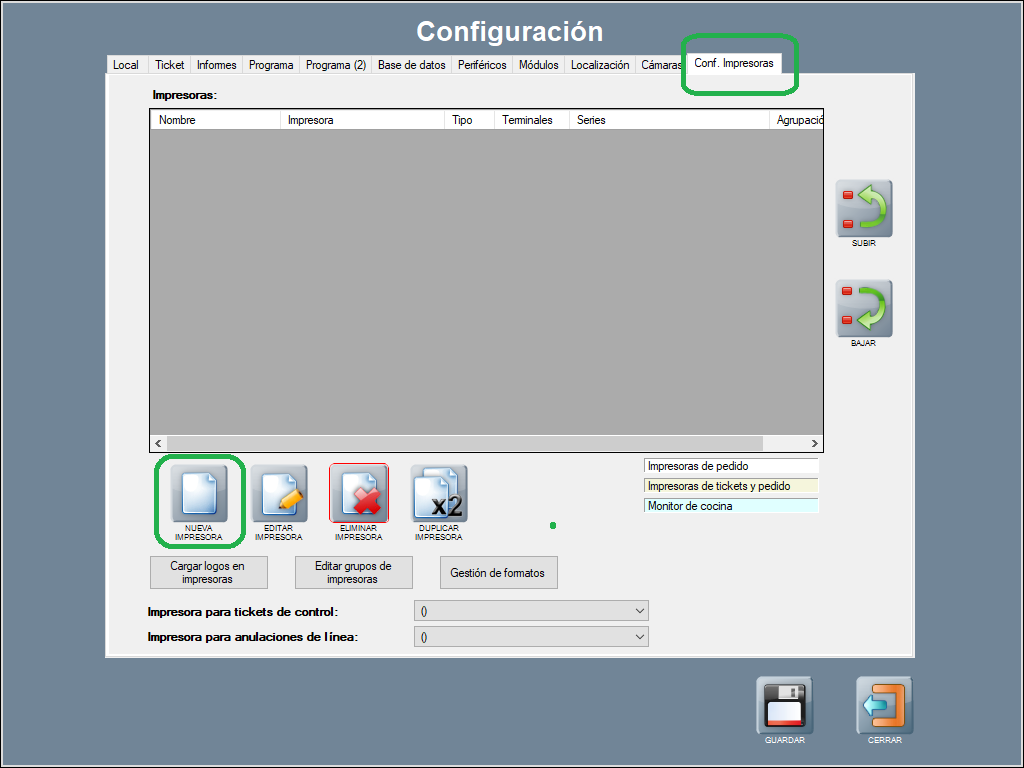Viewport: 1024px width, 768px height.
Task: Click the Eliminar Impresora icon
Action: (358, 493)
